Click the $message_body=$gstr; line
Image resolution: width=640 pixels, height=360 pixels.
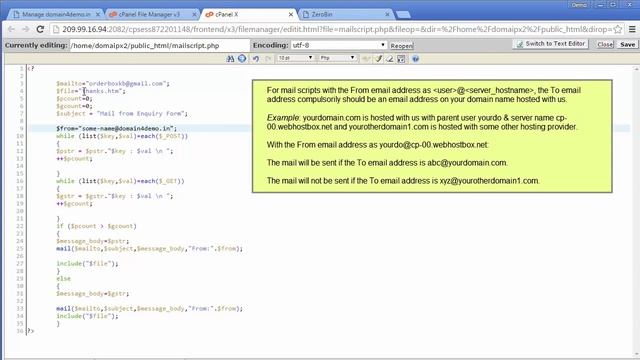click(x=93, y=293)
